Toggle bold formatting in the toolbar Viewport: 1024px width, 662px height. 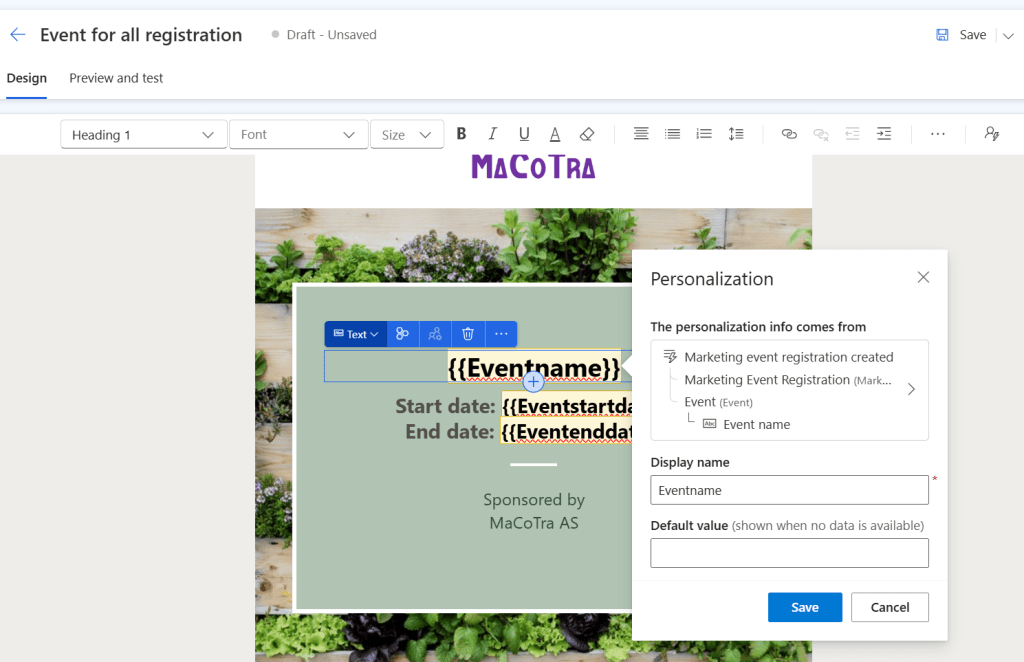[x=461, y=134]
